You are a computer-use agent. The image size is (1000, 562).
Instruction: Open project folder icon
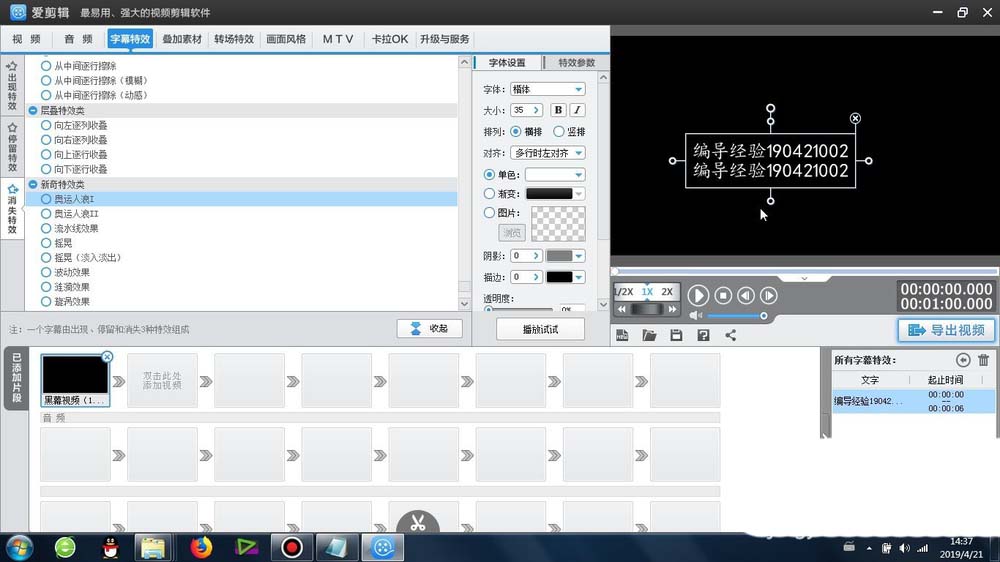tap(649, 335)
